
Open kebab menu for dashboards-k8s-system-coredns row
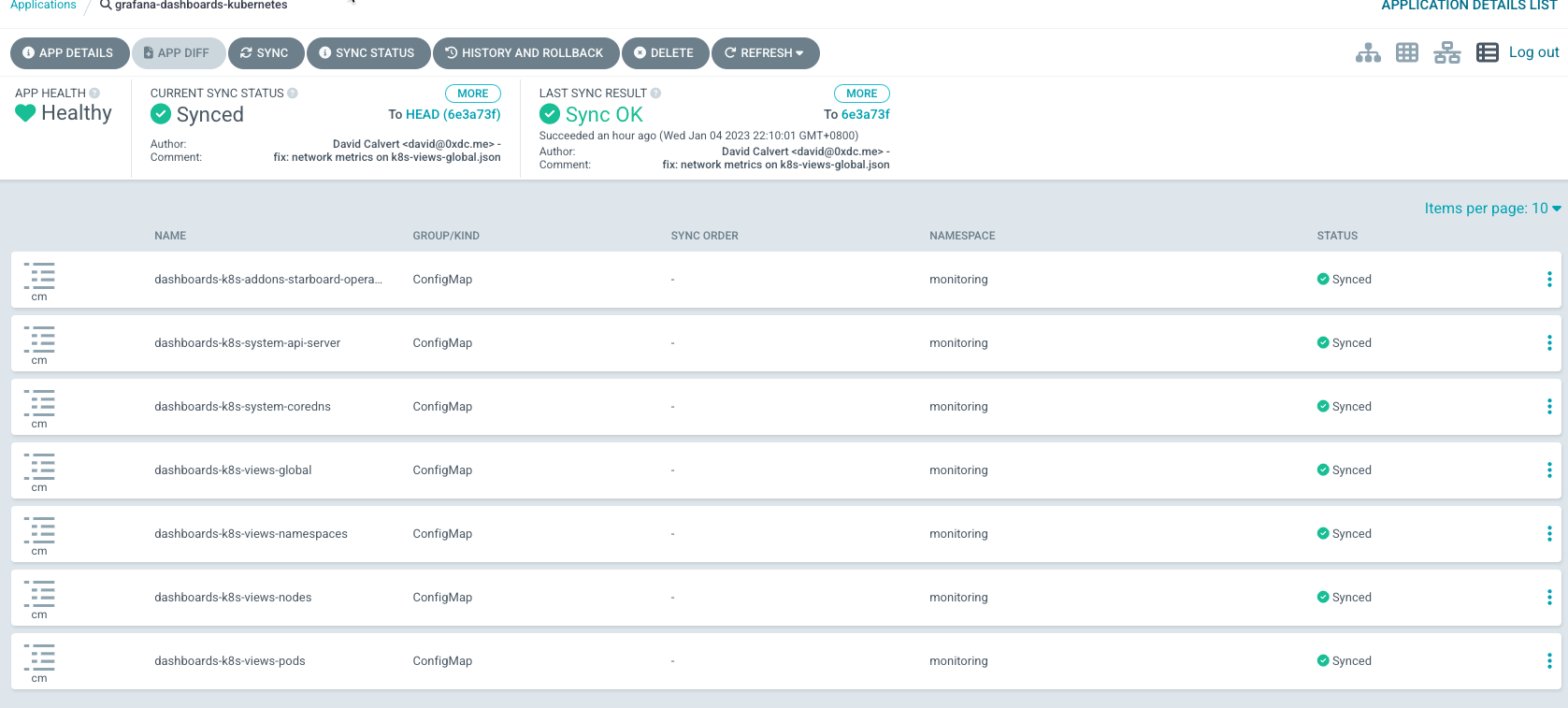point(1549,407)
